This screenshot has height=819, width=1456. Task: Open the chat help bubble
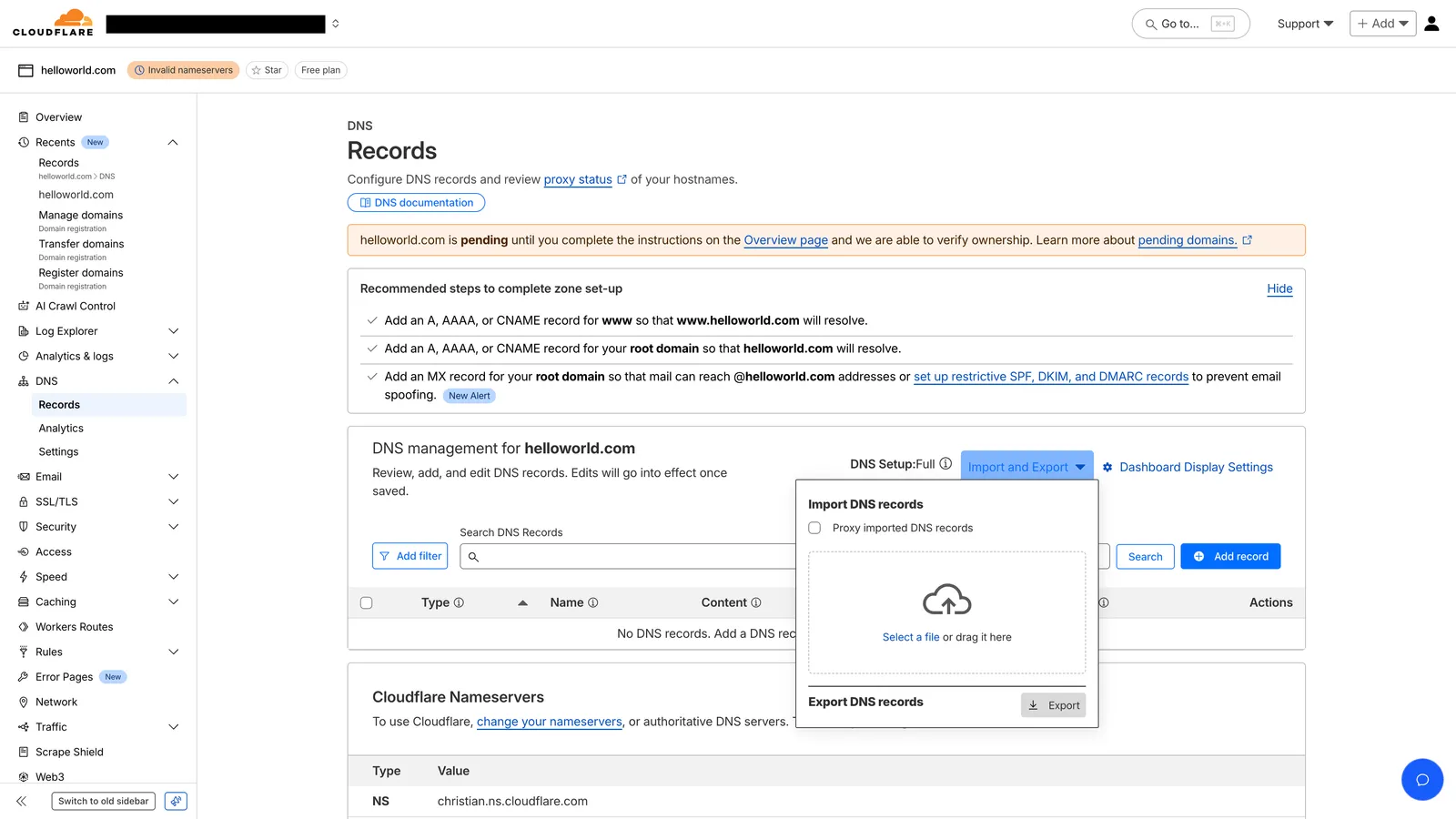point(1422,780)
